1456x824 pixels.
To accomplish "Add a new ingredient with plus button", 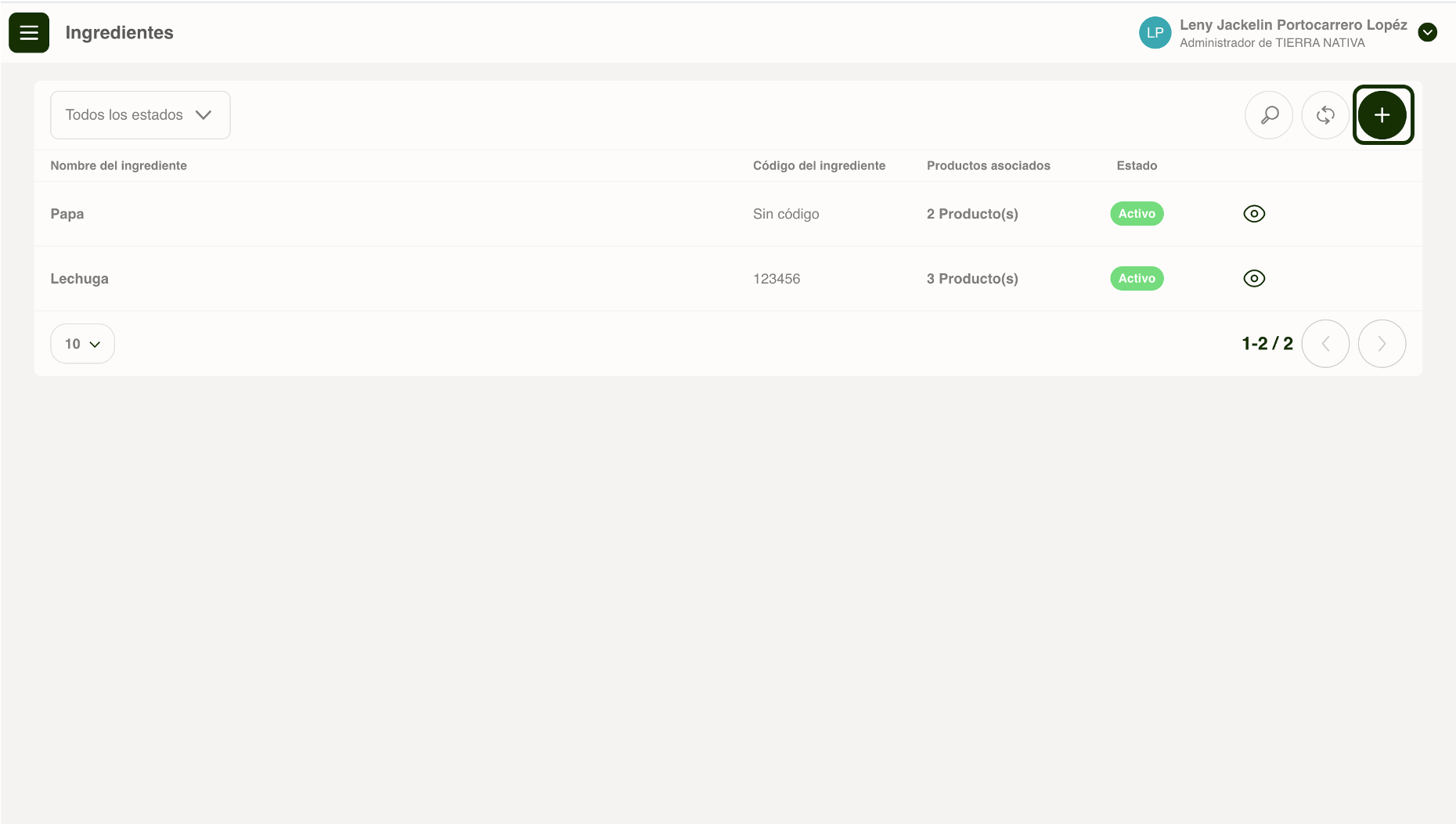I will [1382, 115].
